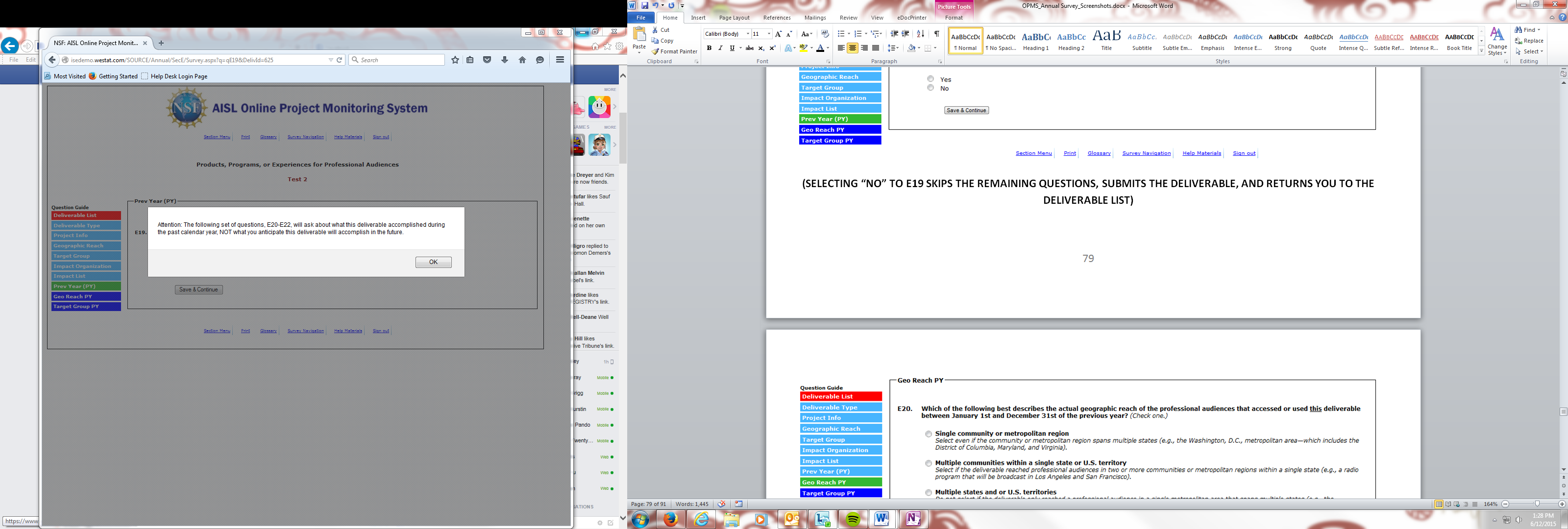The image size is (1568, 529).
Task: Select the Yes radio button
Action: (930, 78)
